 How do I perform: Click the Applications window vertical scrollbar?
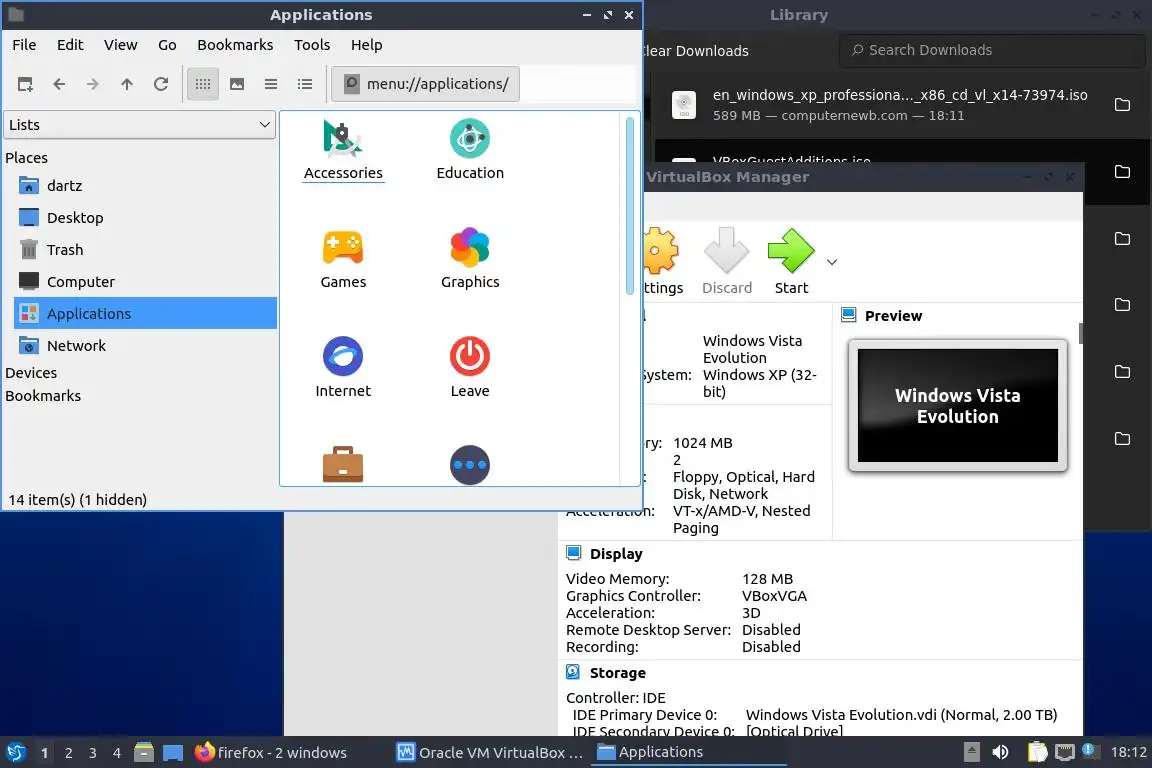pos(630,206)
